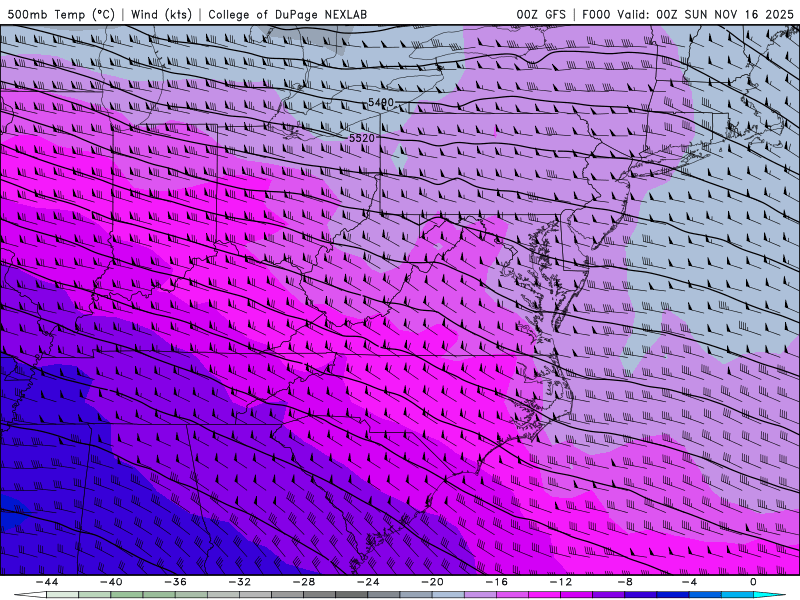The image size is (800, 600).
Task: Click the 'Wind (kts)' header label
Action: [x=161, y=14]
